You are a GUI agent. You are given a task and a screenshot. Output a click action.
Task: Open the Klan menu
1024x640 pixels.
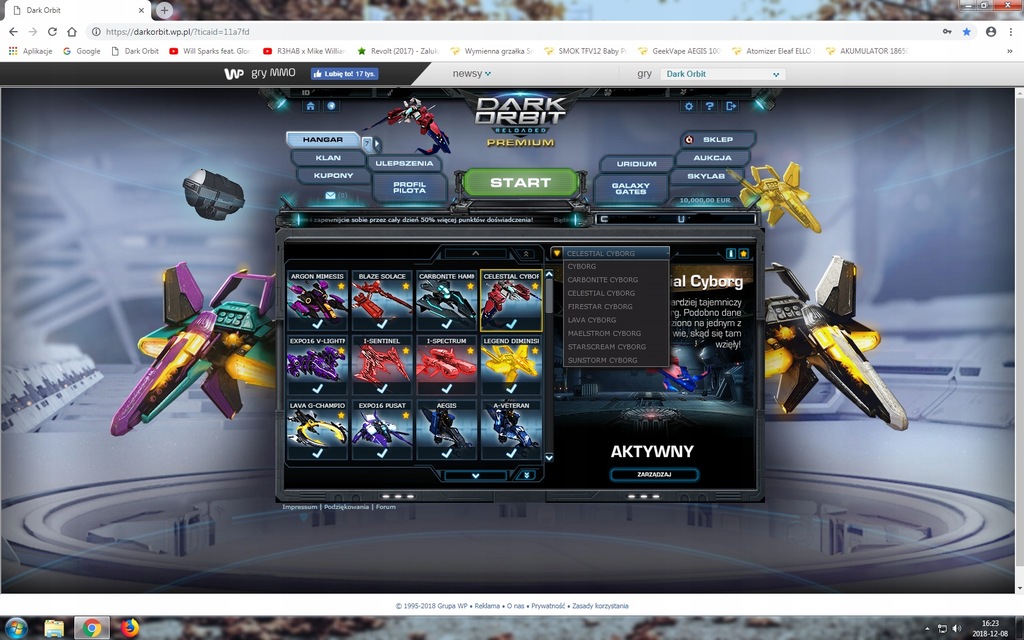(x=328, y=158)
